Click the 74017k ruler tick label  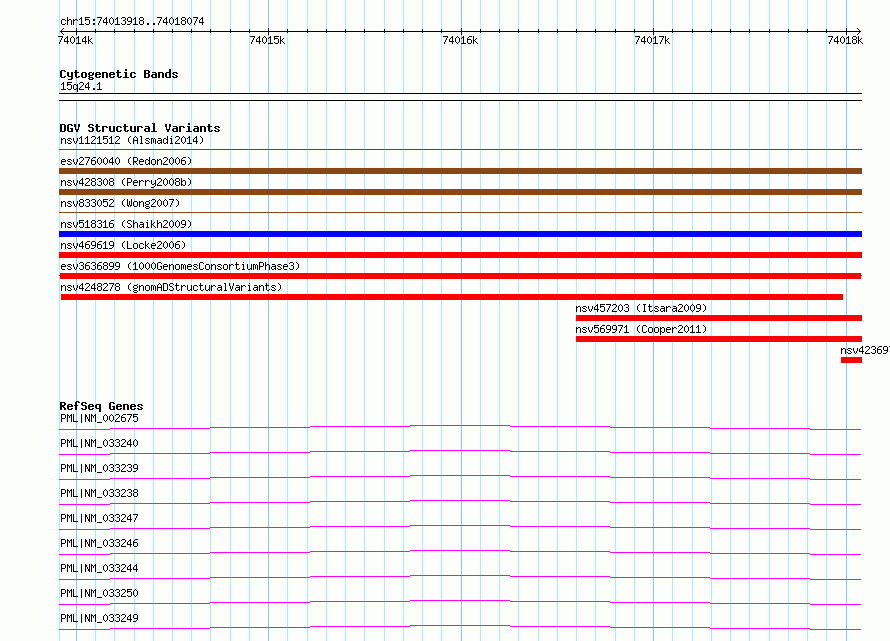point(652,40)
